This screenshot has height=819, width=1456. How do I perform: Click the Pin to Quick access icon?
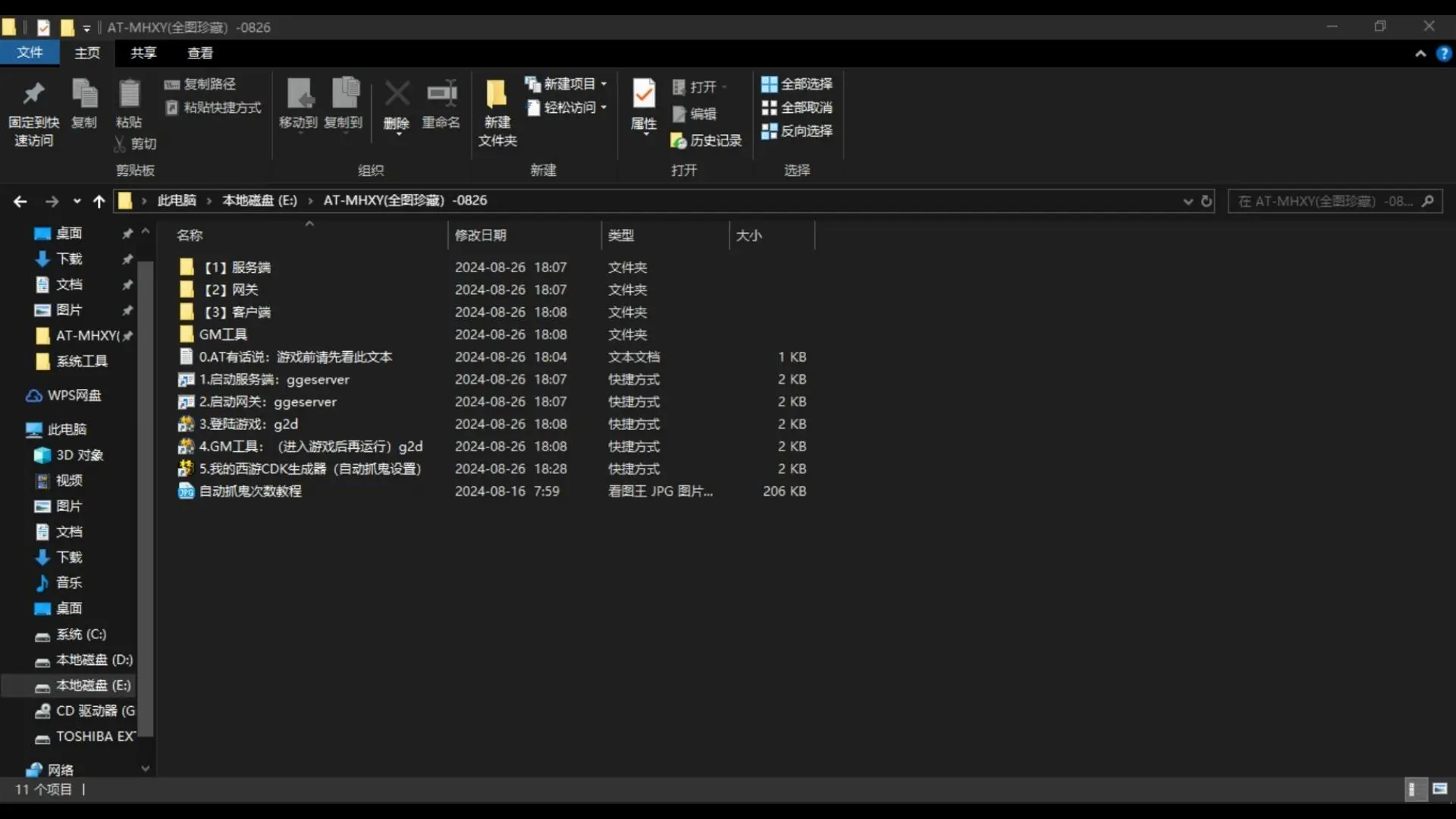[x=33, y=94]
